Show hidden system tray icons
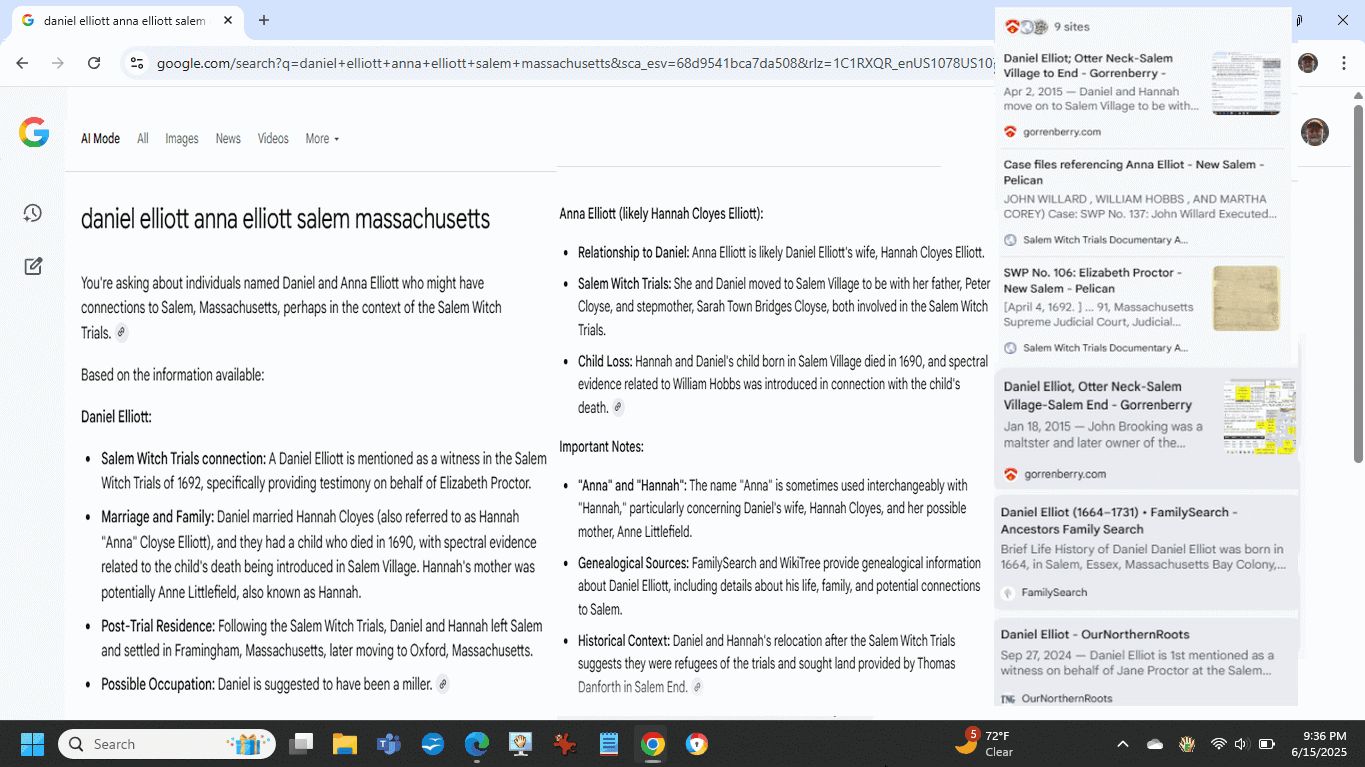The height and width of the screenshot is (767, 1365). pos(1122,744)
